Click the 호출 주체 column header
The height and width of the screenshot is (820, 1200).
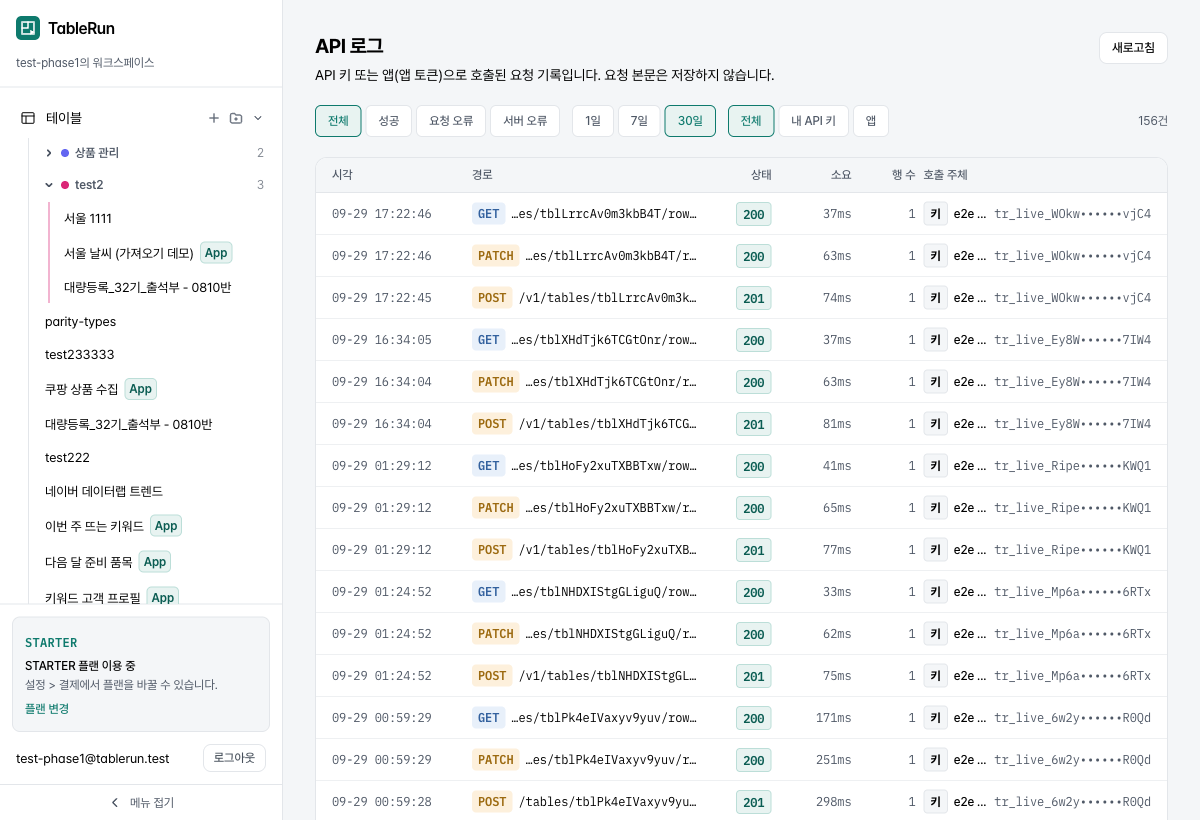(945, 175)
